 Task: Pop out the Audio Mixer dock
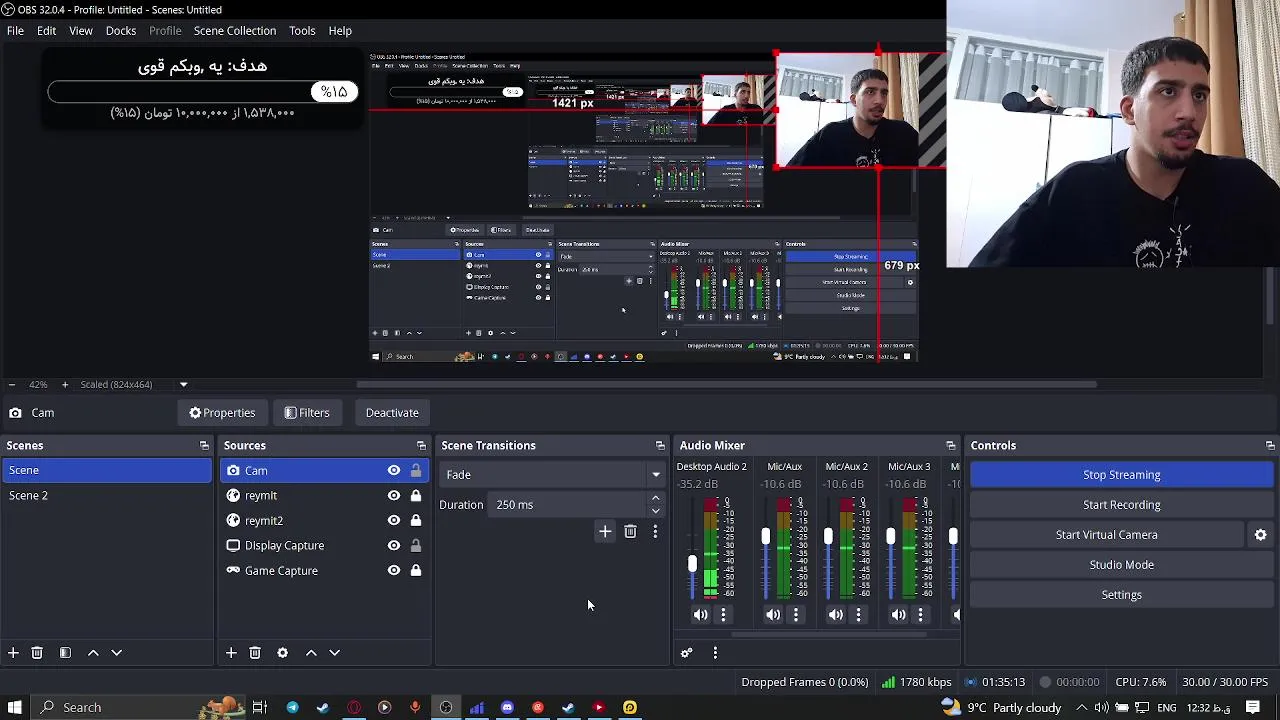click(x=950, y=446)
